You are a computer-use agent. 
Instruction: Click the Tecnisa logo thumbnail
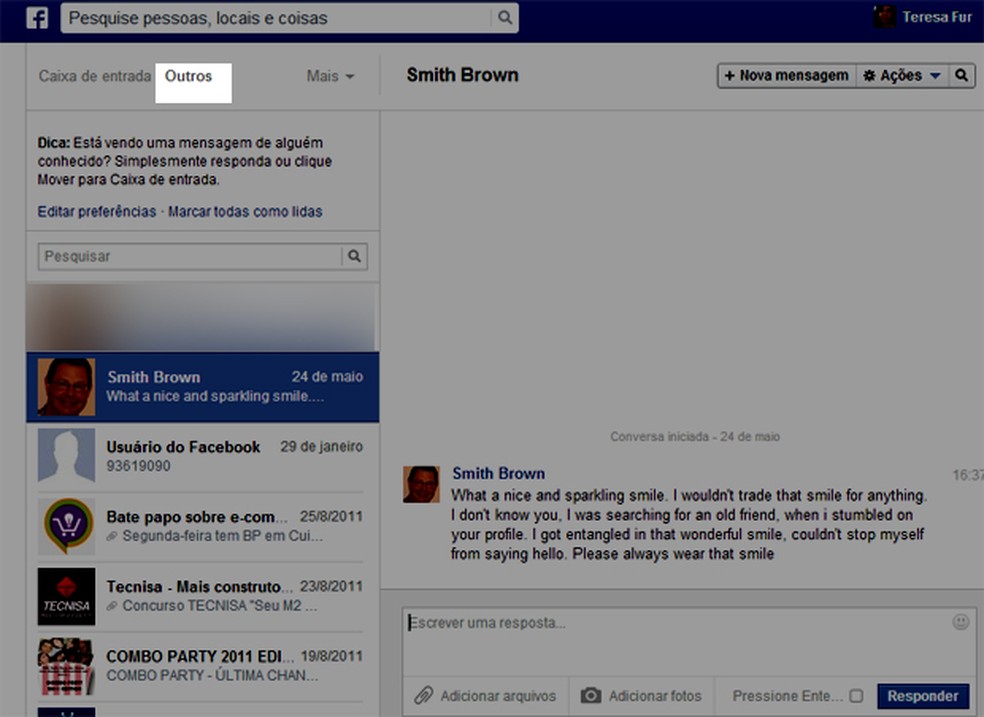point(67,596)
